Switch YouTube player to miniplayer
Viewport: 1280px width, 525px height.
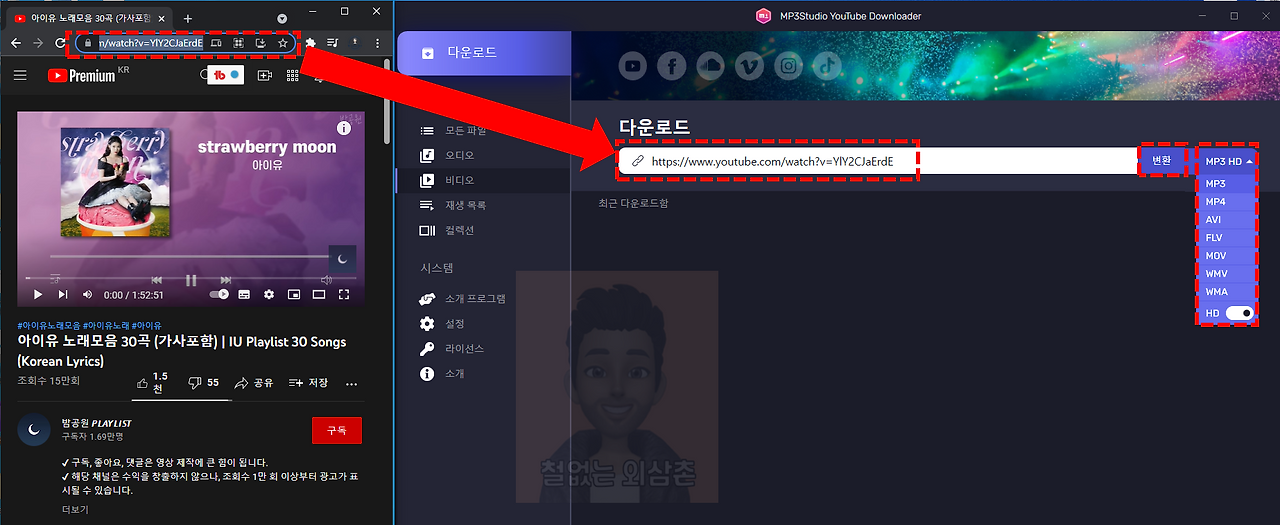(294, 294)
